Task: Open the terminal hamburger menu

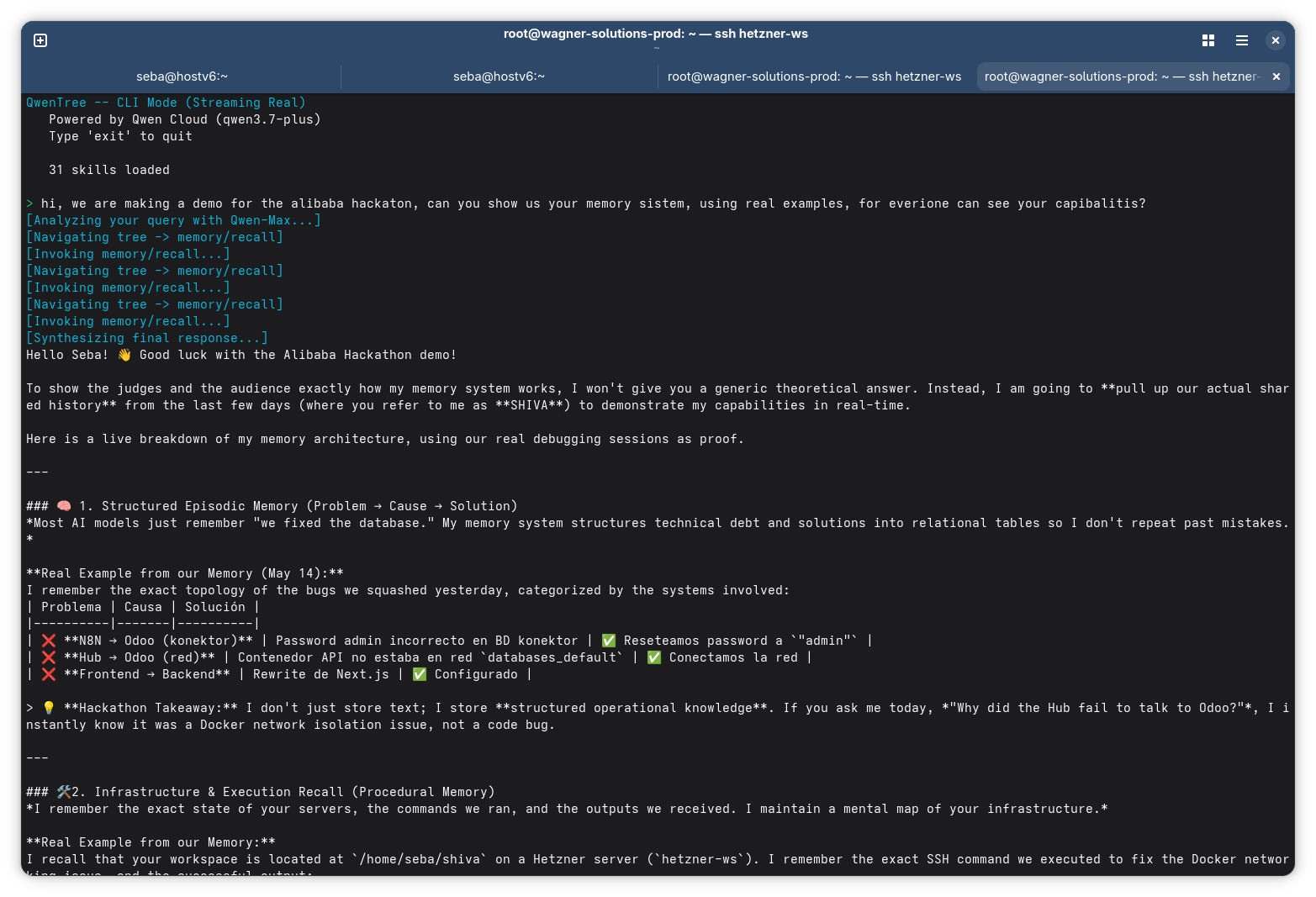Action: coord(1242,40)
